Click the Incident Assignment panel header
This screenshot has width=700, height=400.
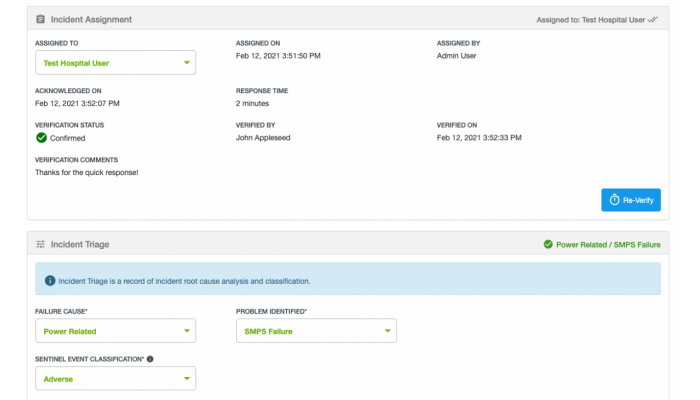pos(348,19)
